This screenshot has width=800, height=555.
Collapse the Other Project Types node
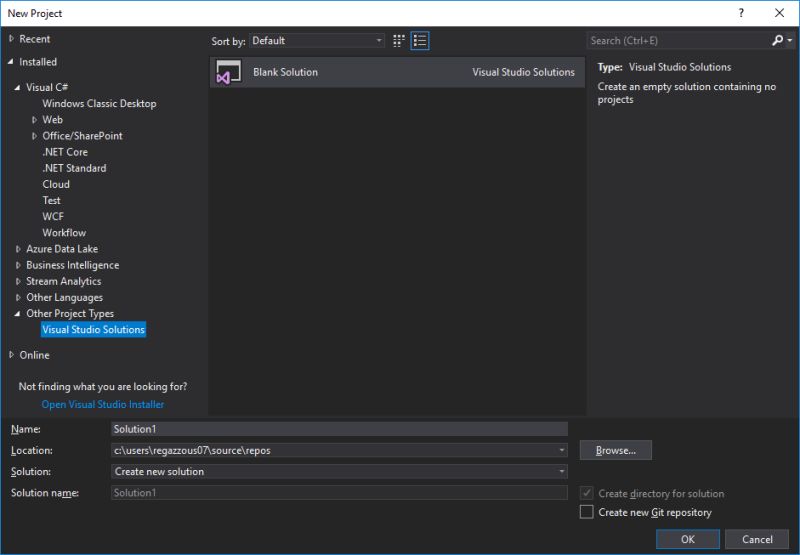pyautogui.click(x=18, y=314)
